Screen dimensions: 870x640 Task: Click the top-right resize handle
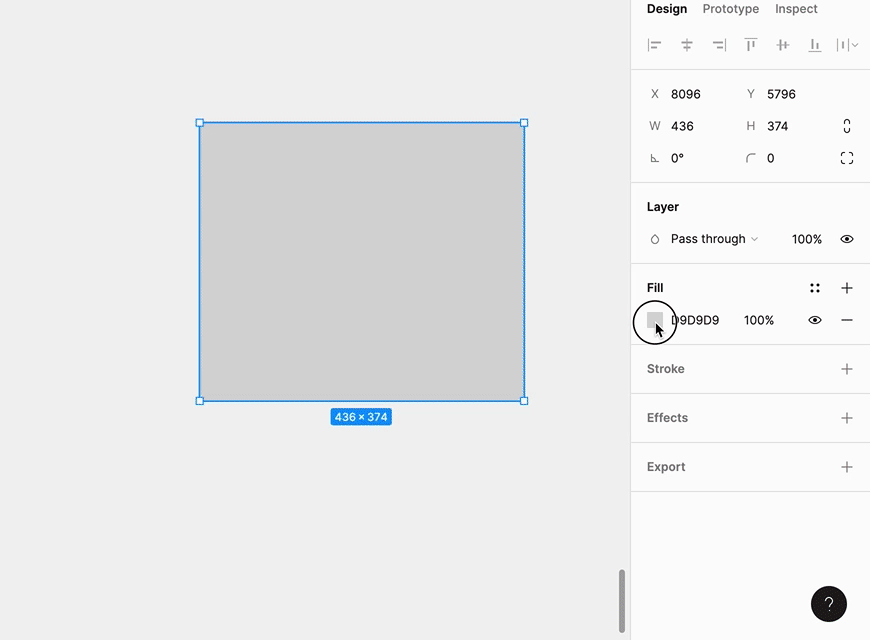524,123
